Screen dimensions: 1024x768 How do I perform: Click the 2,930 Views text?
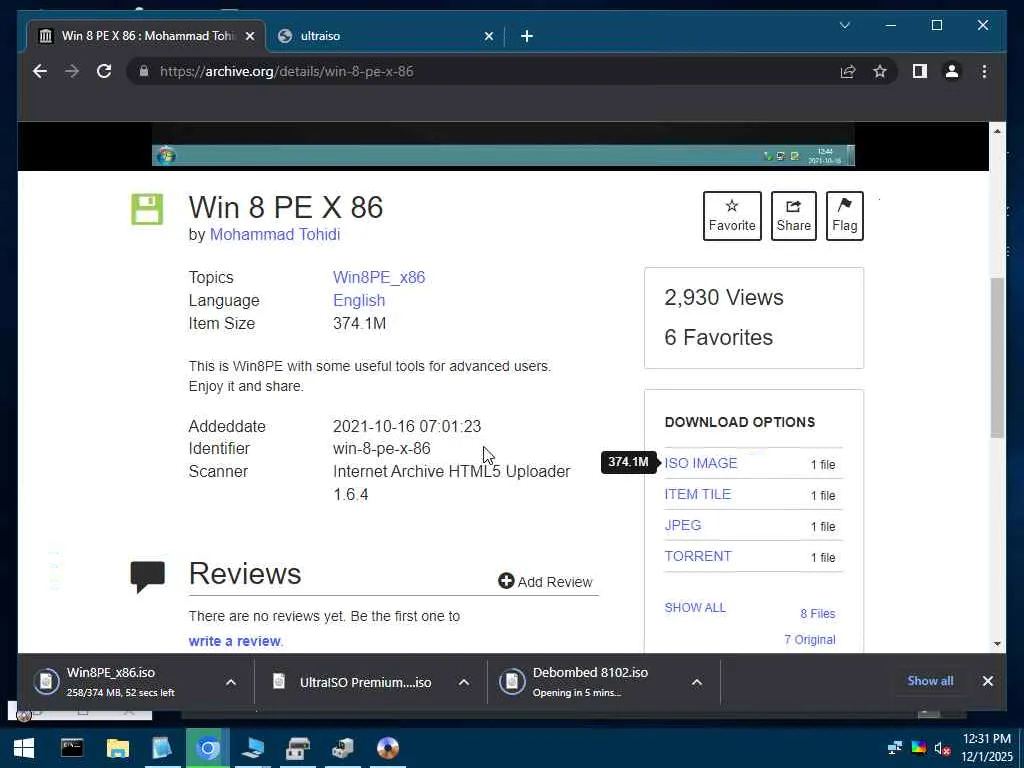(x=724, y=298)
